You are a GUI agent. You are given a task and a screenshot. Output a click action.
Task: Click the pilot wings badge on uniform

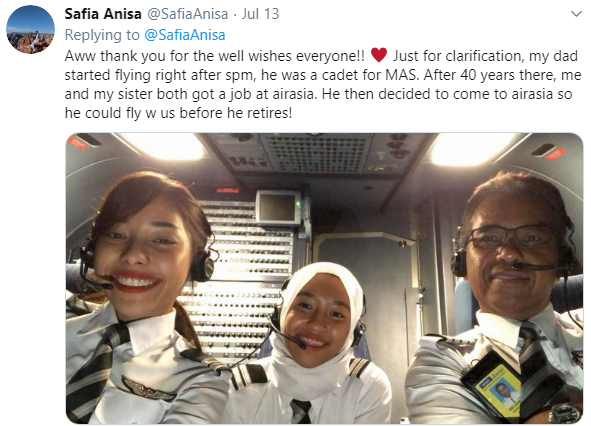pyautogui.click(x=149, y=389)
